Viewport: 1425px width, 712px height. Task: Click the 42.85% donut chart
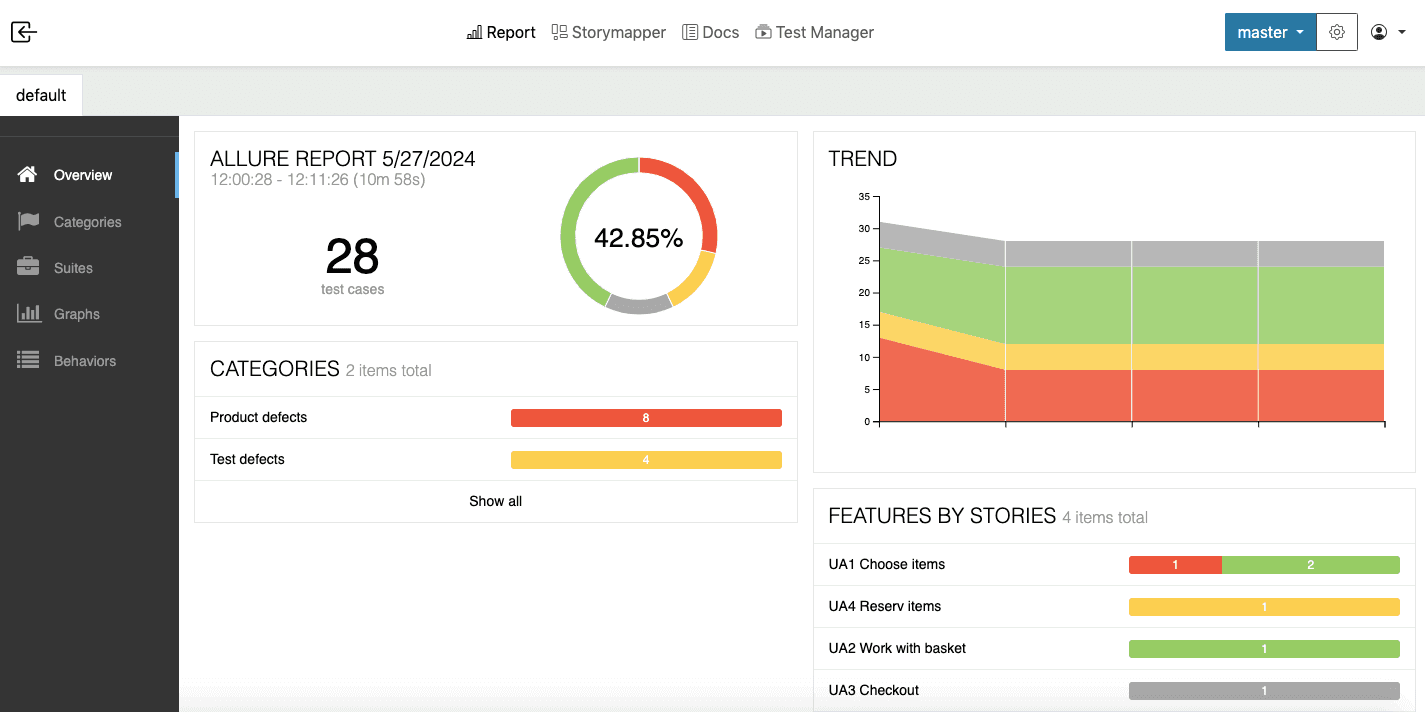(x=639, y=236)
